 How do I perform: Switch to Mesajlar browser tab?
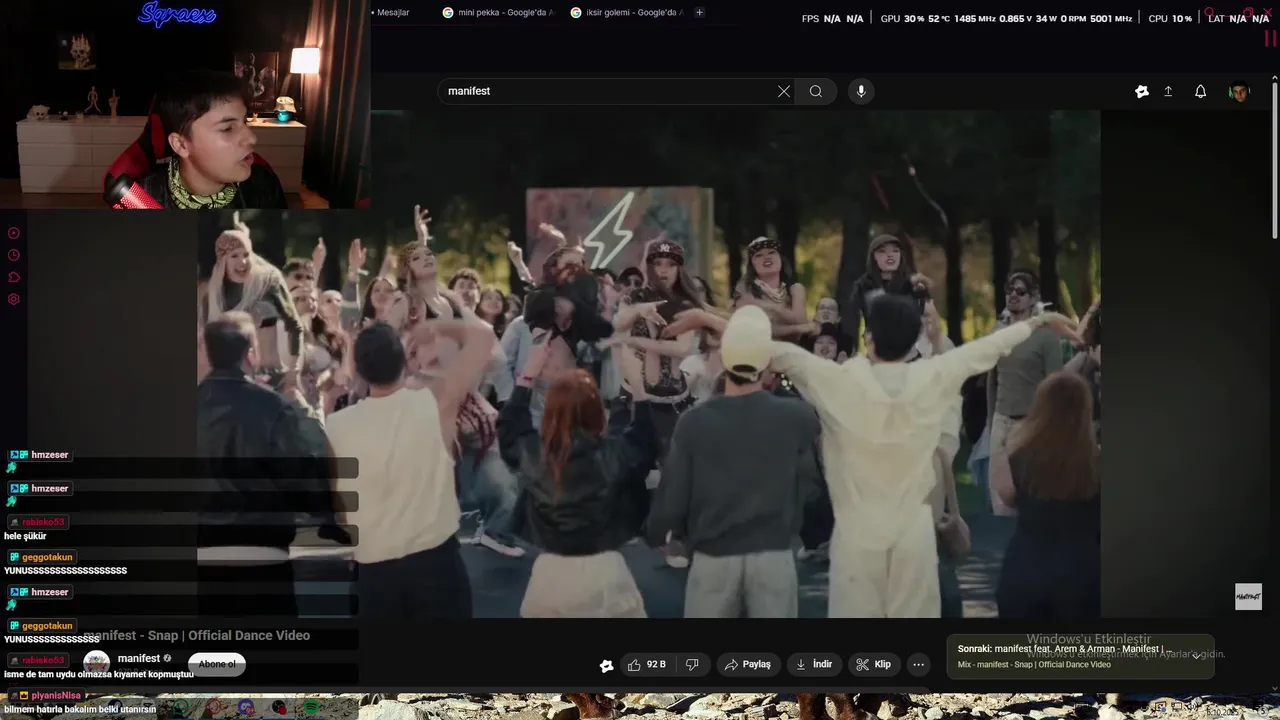(x=392, y=13)
